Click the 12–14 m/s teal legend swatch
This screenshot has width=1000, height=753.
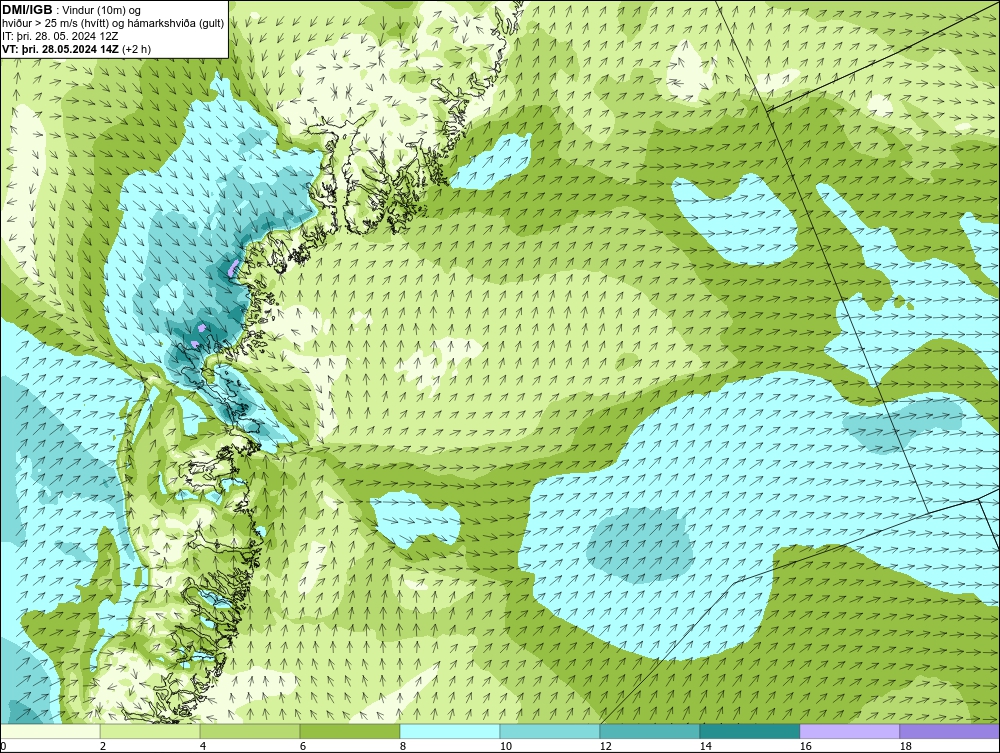click(649, 731)
